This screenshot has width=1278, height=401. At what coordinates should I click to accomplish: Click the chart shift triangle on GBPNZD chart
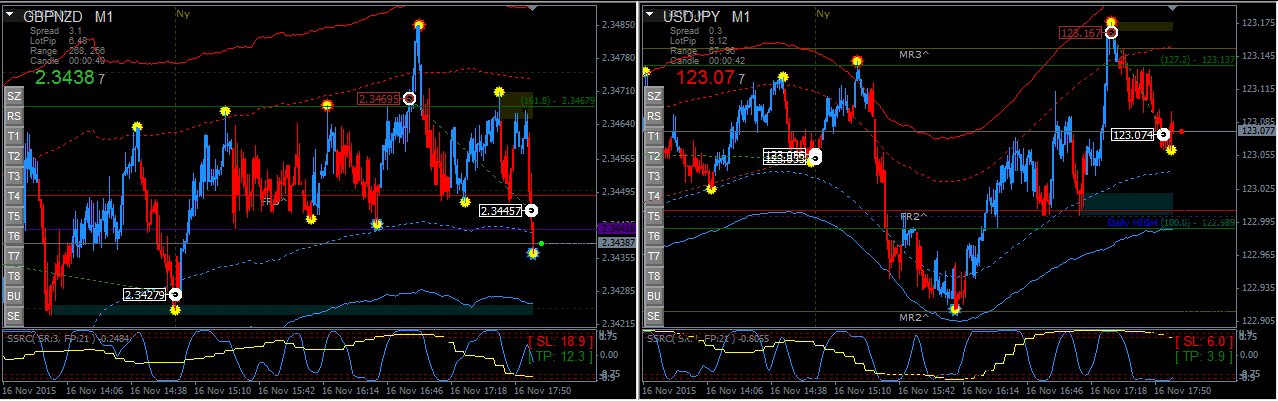[x=531, y=7]
